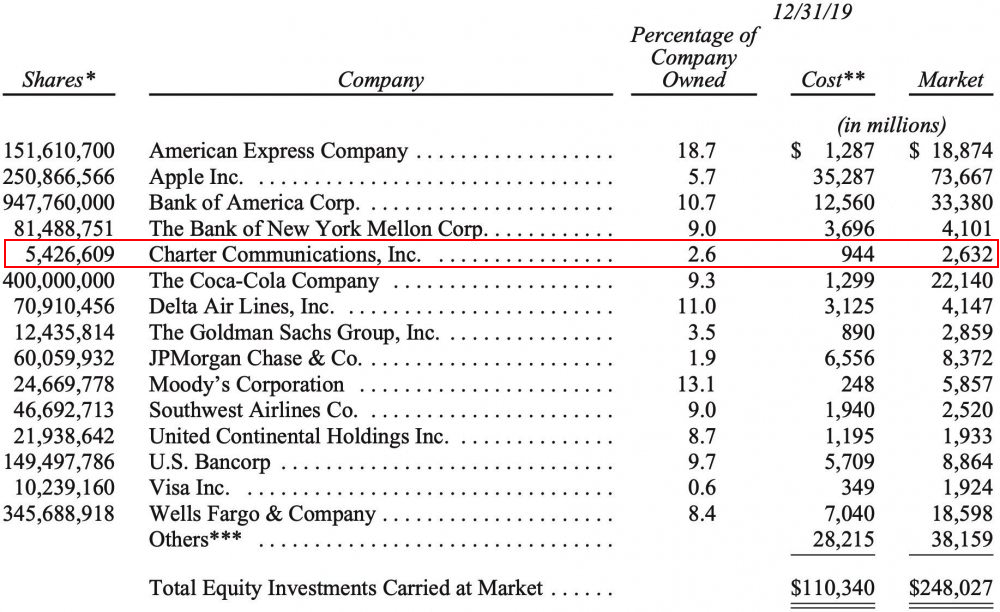Select the Market column header

pos(950,80)
